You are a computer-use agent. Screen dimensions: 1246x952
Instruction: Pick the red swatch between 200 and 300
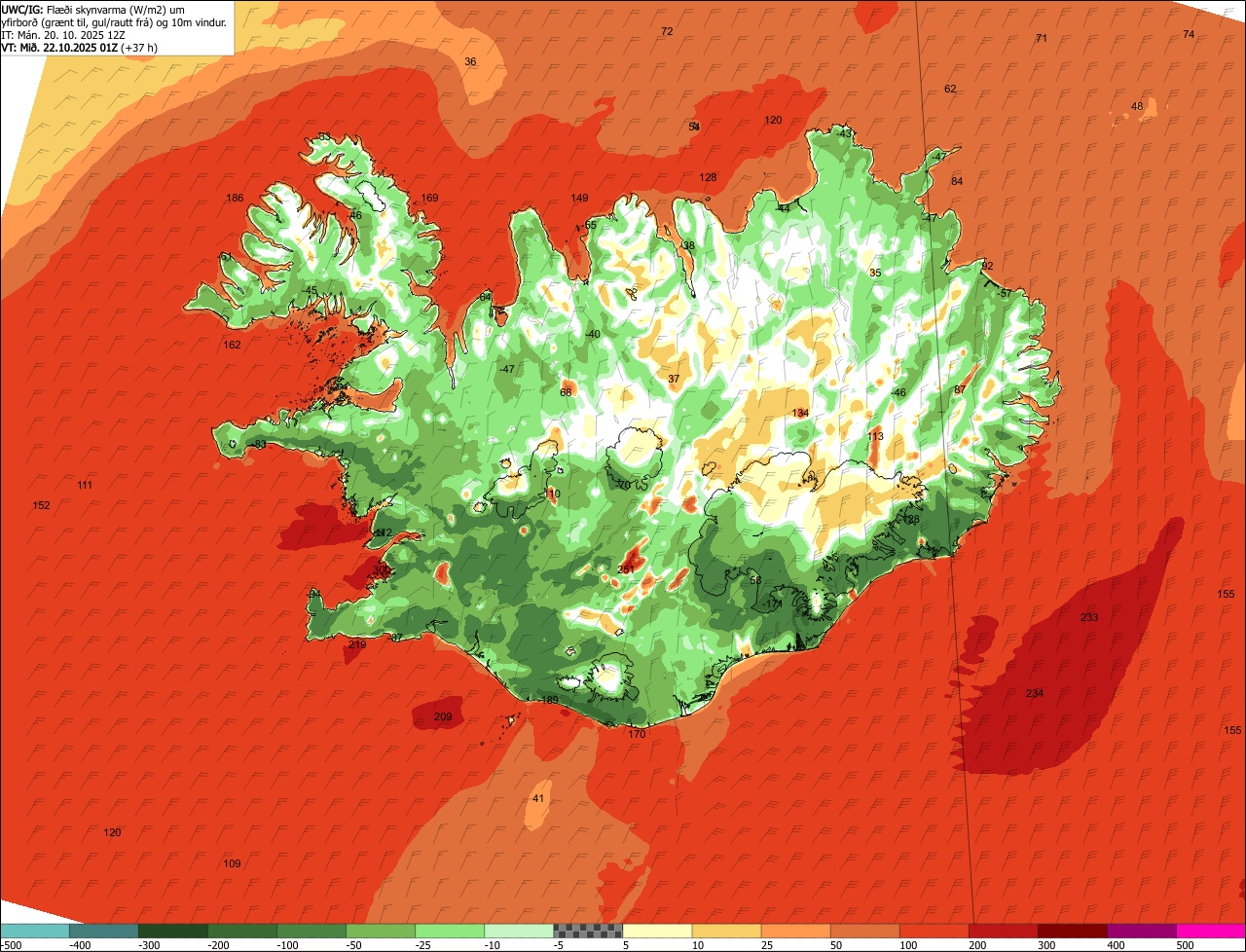click(1003, 931)
